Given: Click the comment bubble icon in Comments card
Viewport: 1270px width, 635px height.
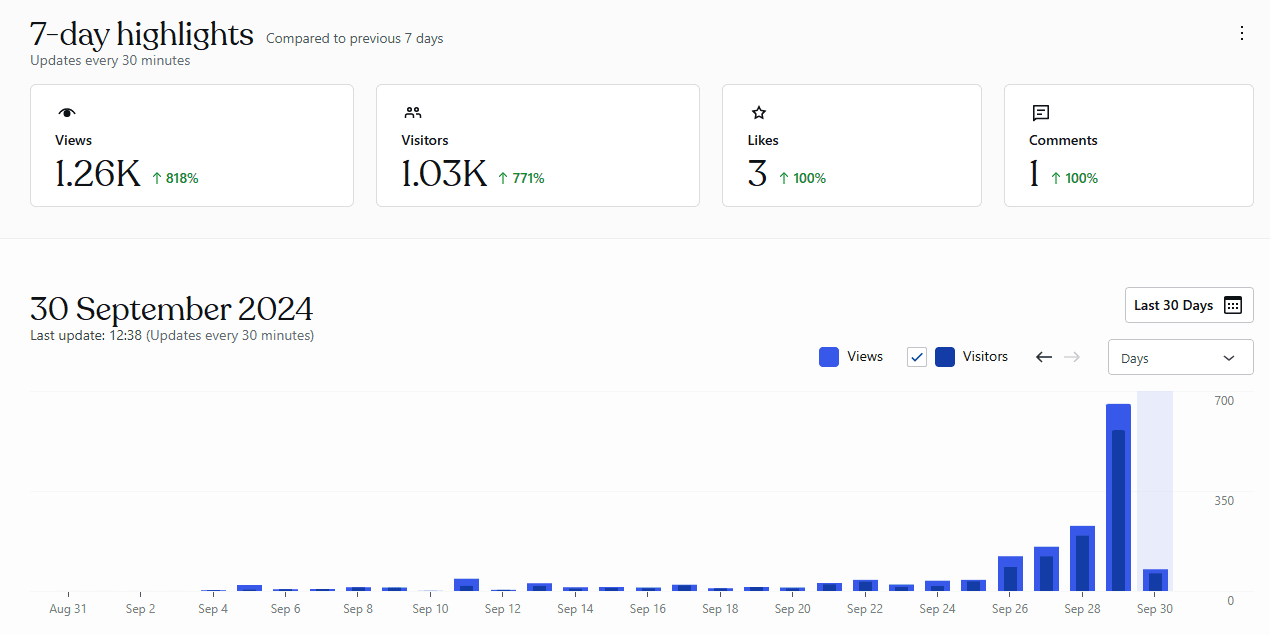Looking at the screenshot, I should tap(1041, 113).
